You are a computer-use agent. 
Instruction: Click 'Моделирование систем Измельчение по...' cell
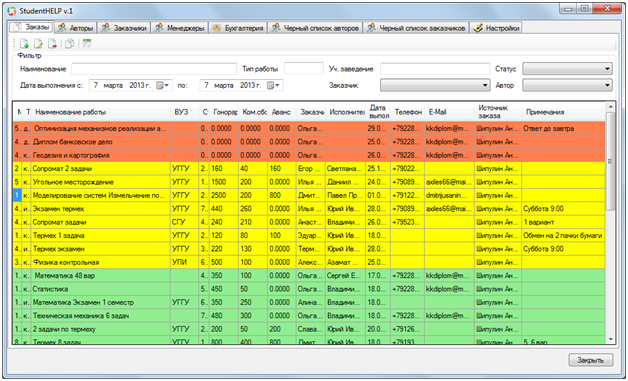click(101, 196)
